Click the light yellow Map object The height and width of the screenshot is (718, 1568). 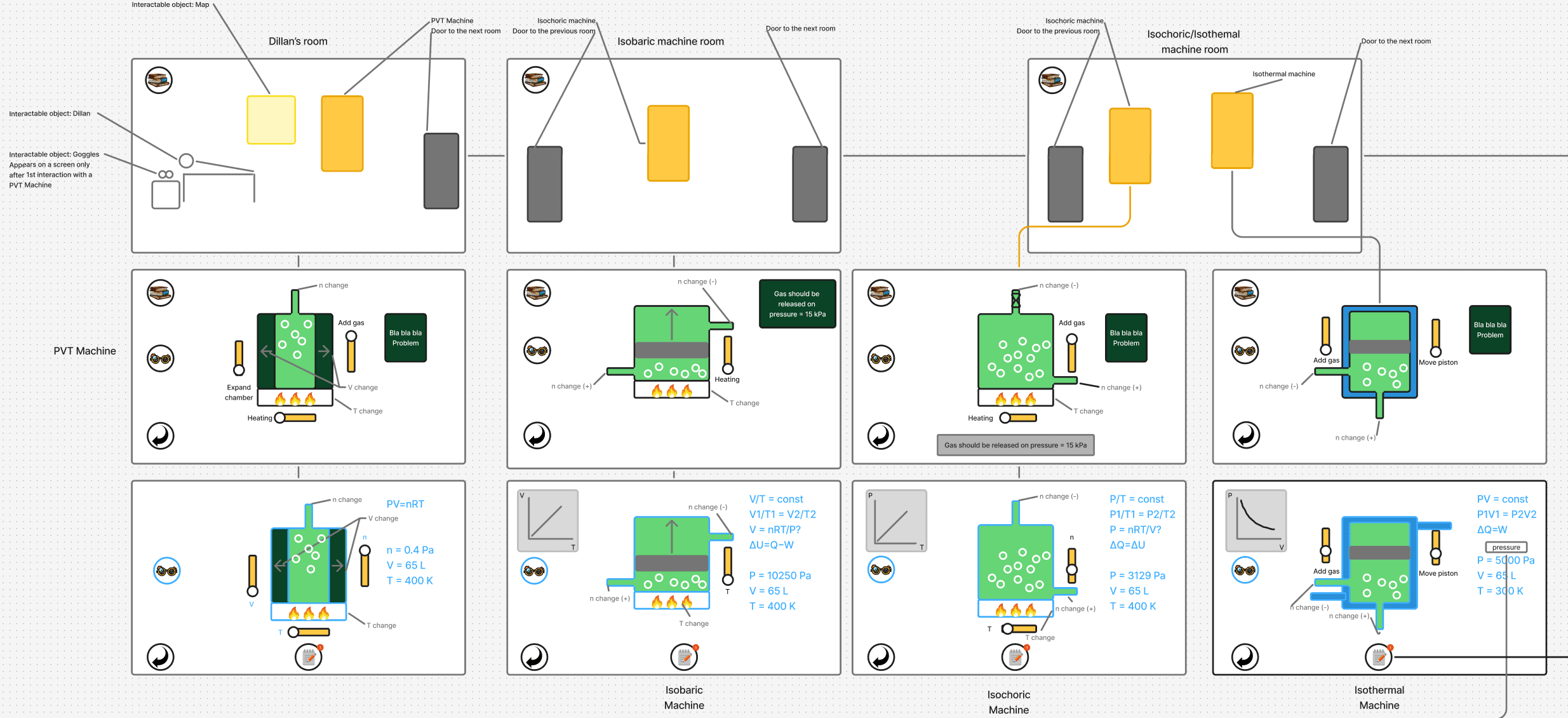tap(271, 120)
